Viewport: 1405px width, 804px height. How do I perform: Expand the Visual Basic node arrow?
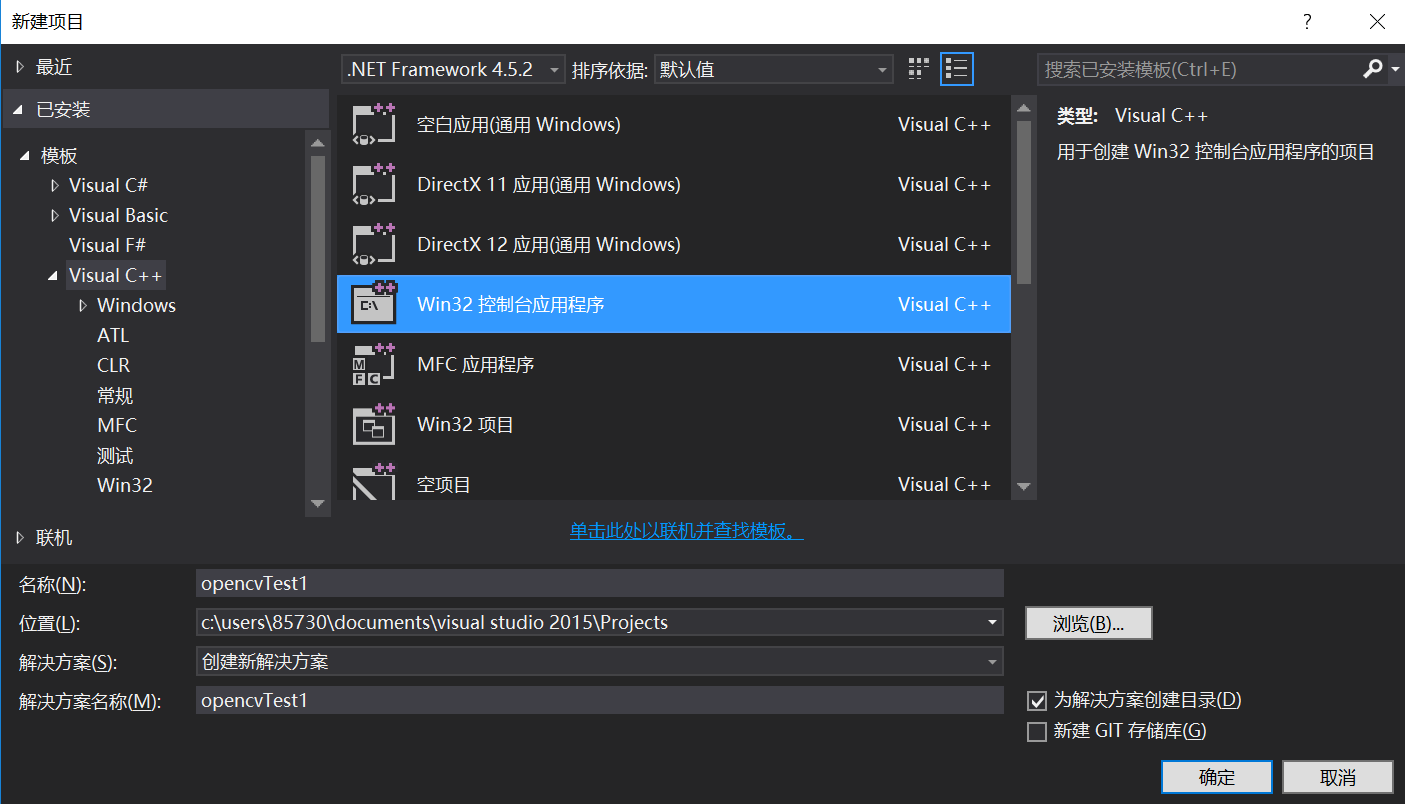click(x=54, y=216)
